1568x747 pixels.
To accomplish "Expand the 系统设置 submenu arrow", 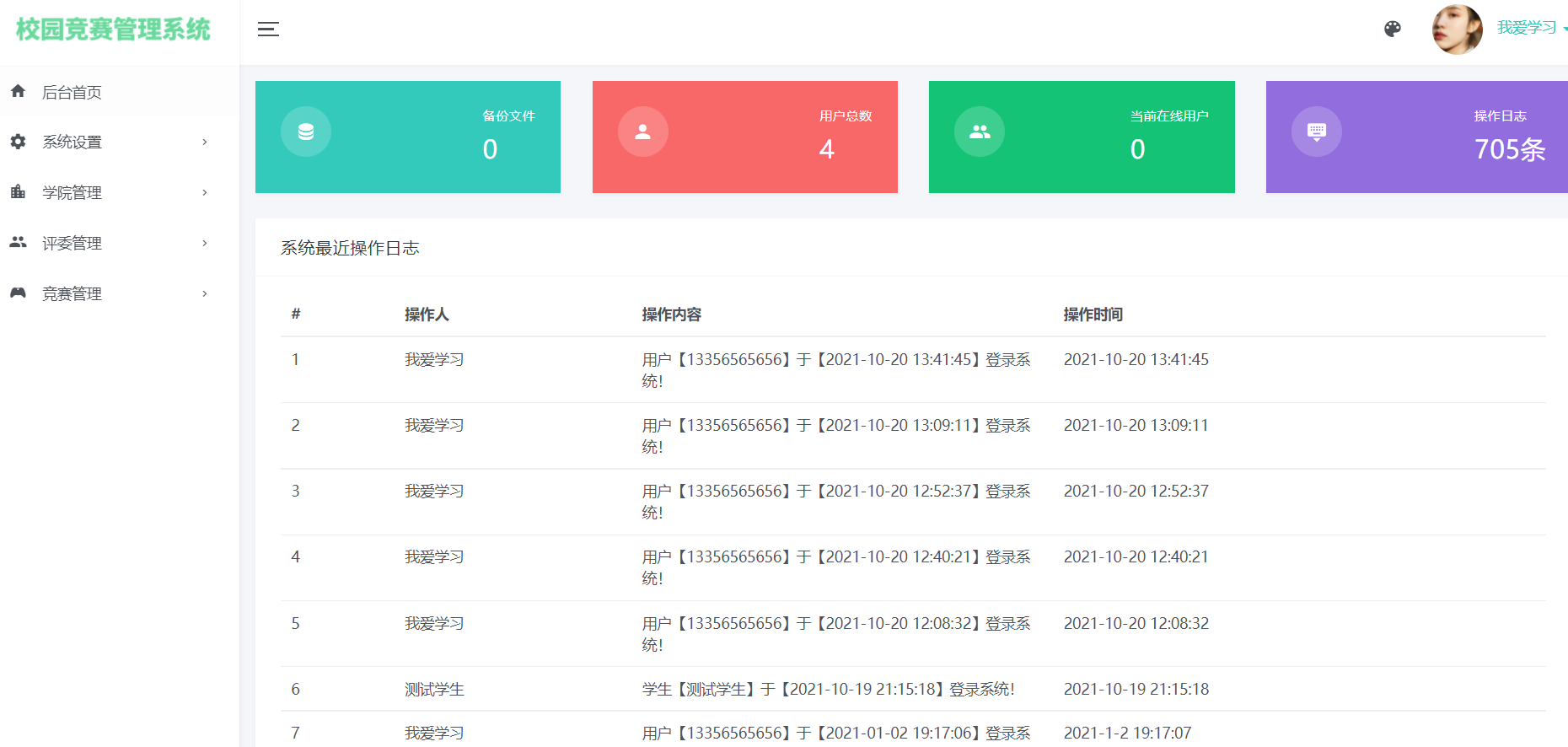I will click(x=205, y=142).
